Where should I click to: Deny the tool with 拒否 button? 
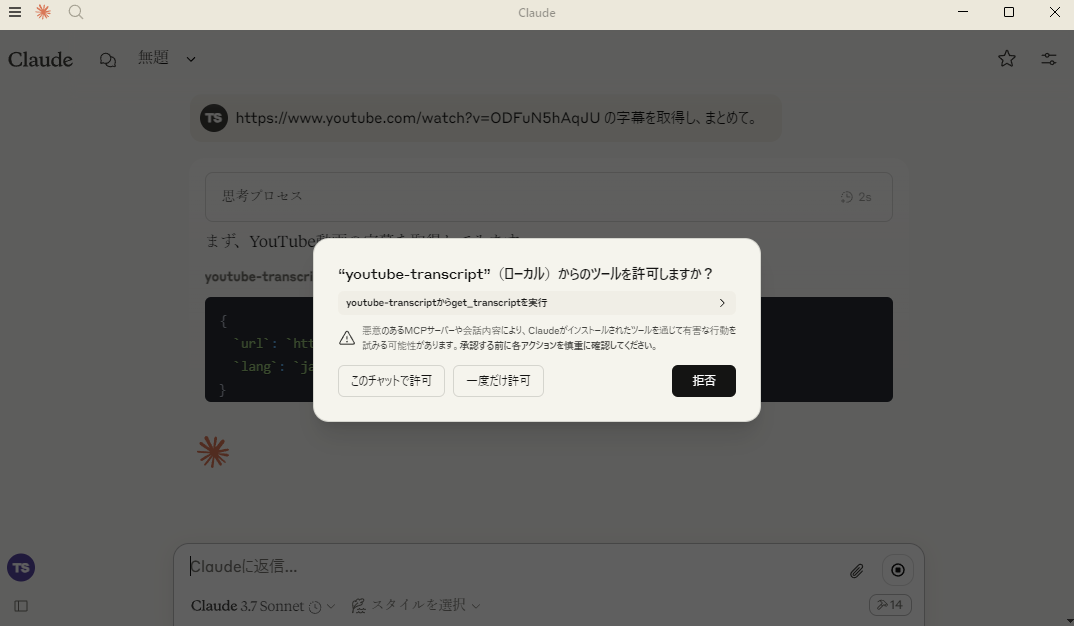703,381
